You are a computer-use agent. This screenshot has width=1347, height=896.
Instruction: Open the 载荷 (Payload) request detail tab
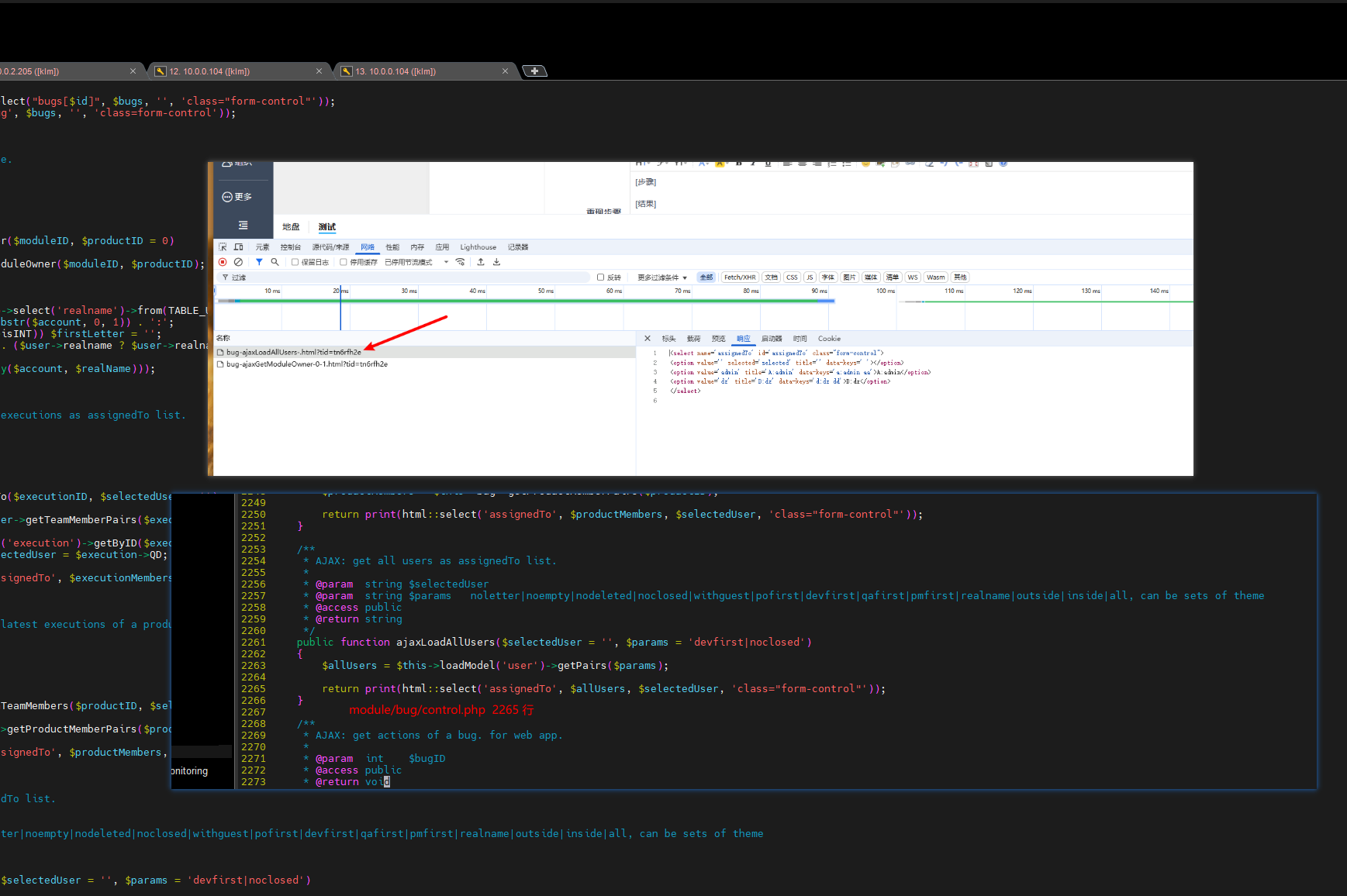(x=693, y=339)
